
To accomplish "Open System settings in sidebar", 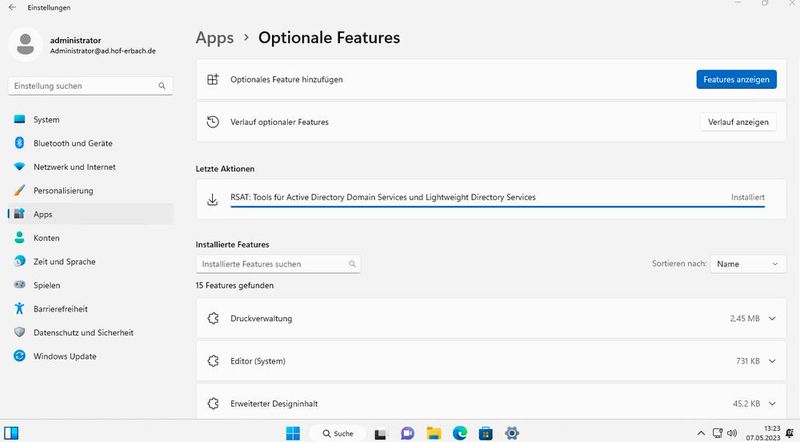I will coord(90,119).
